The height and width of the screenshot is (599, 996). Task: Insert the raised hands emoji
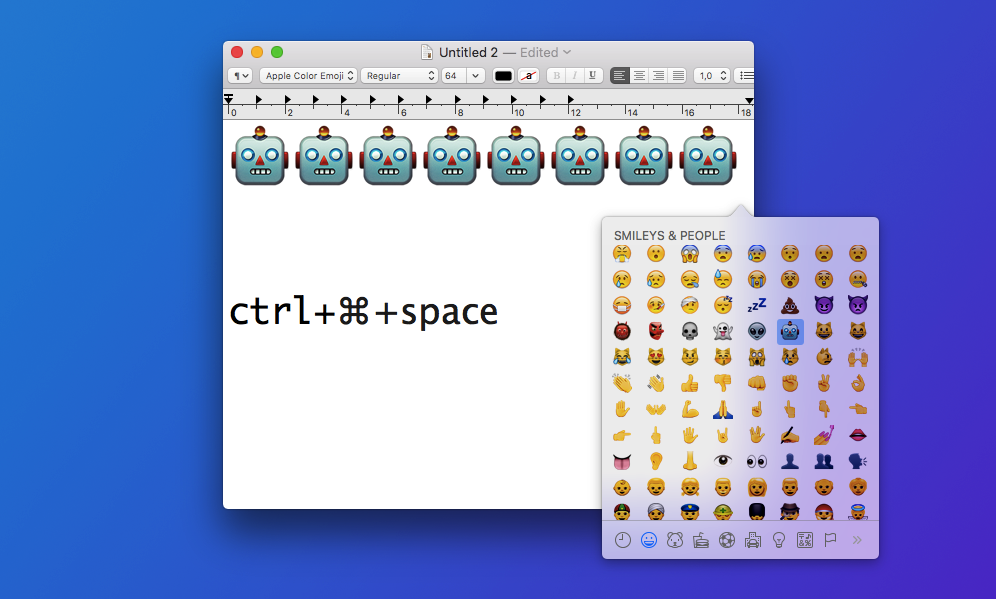pos(858,358)
